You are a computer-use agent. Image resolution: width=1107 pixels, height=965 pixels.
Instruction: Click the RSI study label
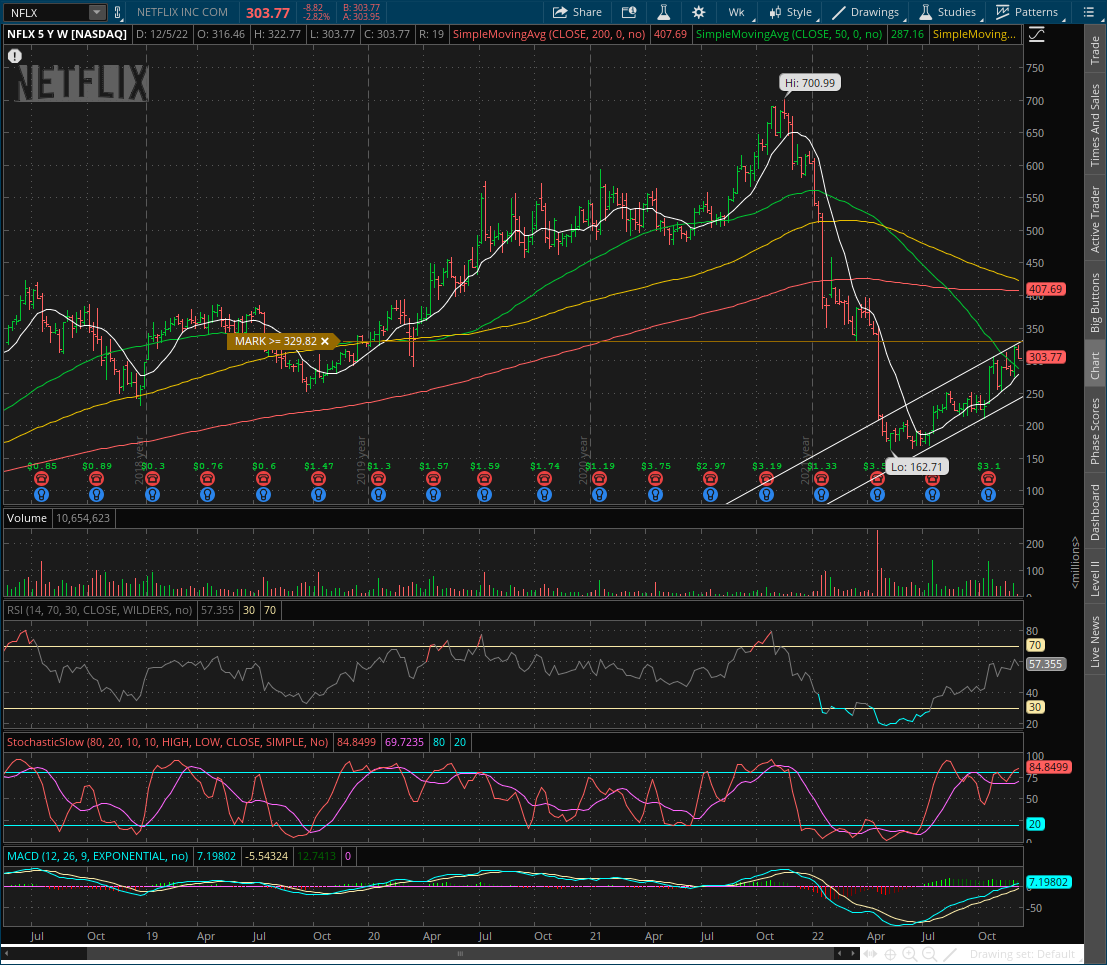[99, 610]
